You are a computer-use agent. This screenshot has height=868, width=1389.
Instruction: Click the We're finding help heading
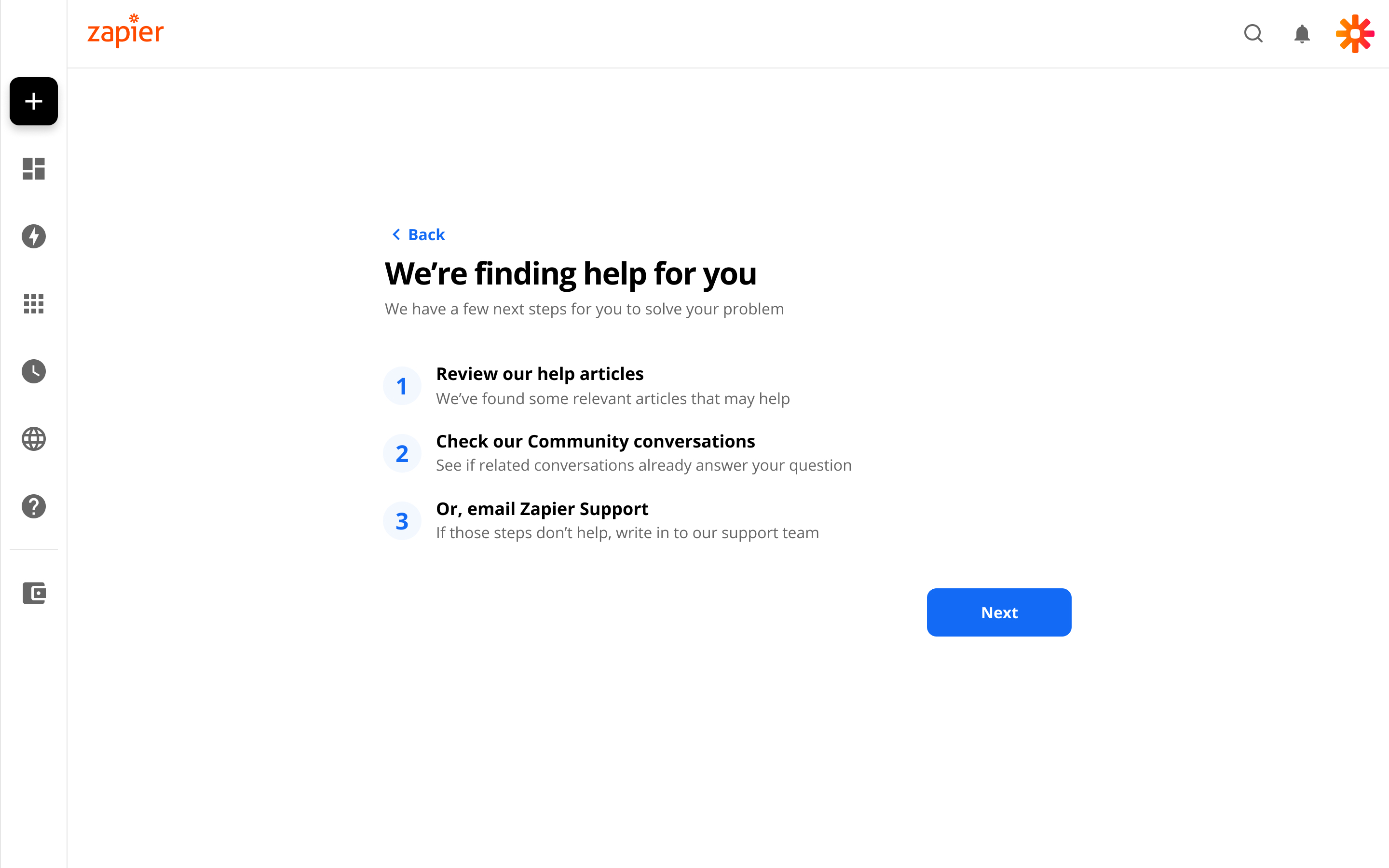click(x=571, y=274)
